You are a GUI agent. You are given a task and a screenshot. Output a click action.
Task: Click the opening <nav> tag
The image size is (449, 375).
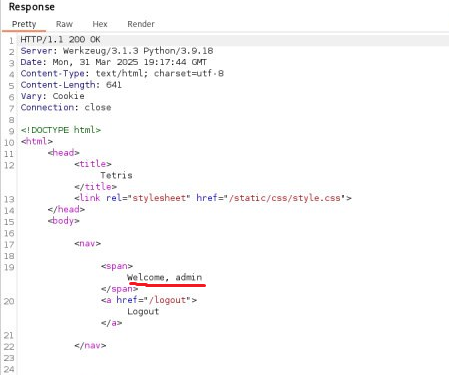(x=87, y=243)
